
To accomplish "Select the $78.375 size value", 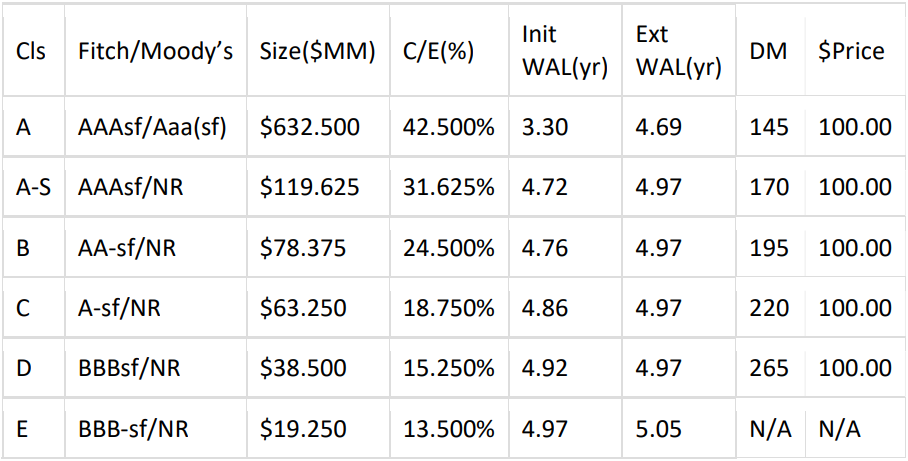I will pyautogui.click(x=303, y=248).
